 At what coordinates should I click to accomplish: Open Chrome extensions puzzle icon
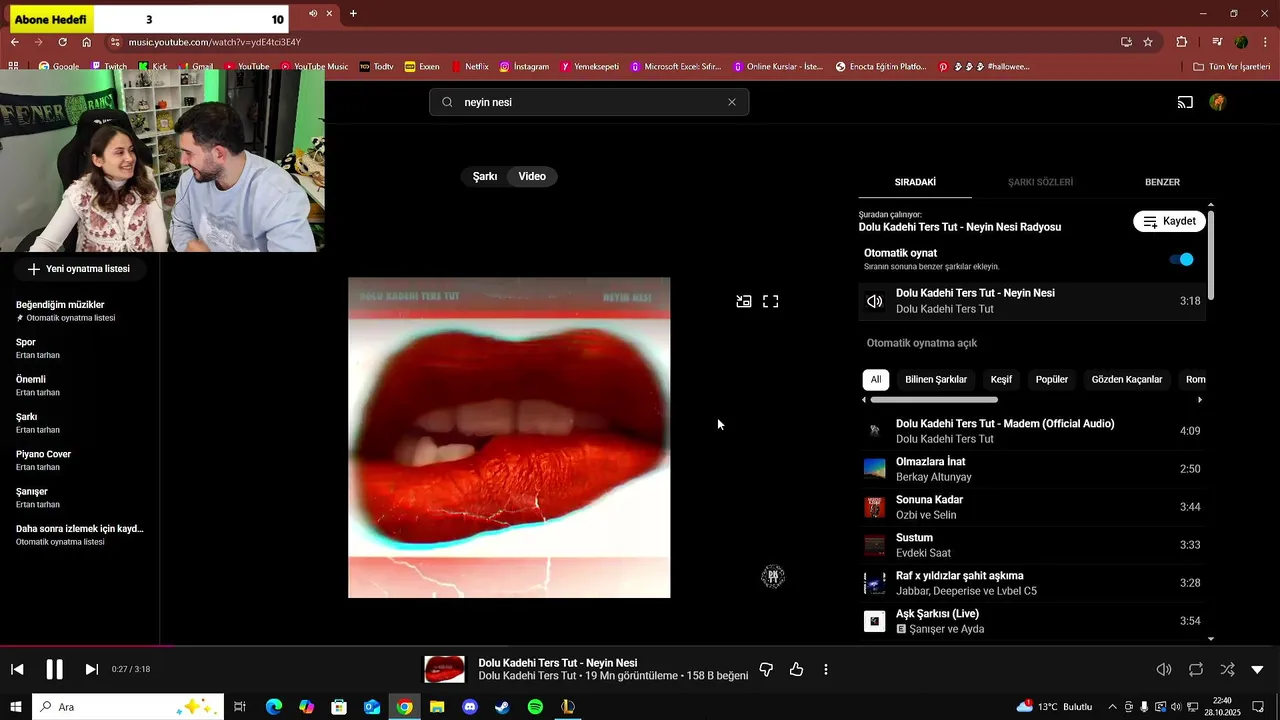point(1182,42)
